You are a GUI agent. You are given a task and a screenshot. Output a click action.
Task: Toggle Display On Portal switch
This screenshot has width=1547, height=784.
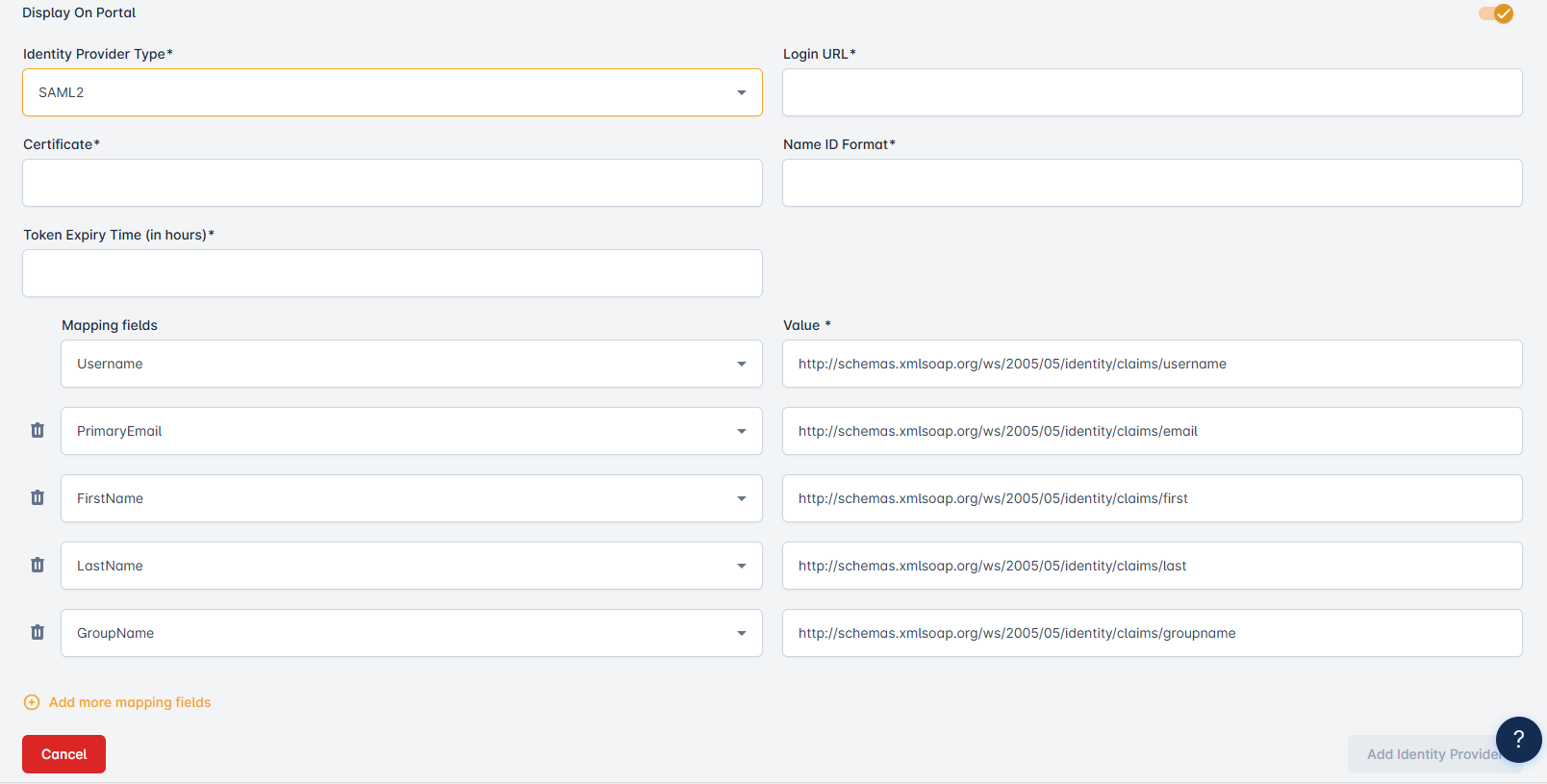1496,13
